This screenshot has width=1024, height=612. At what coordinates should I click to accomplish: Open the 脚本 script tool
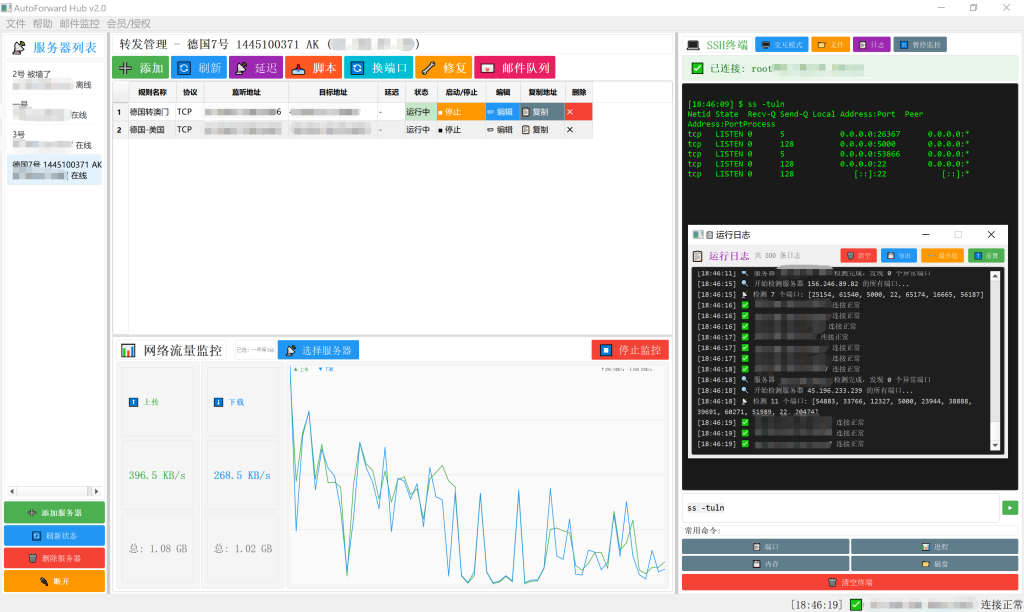tap(313, 68)
